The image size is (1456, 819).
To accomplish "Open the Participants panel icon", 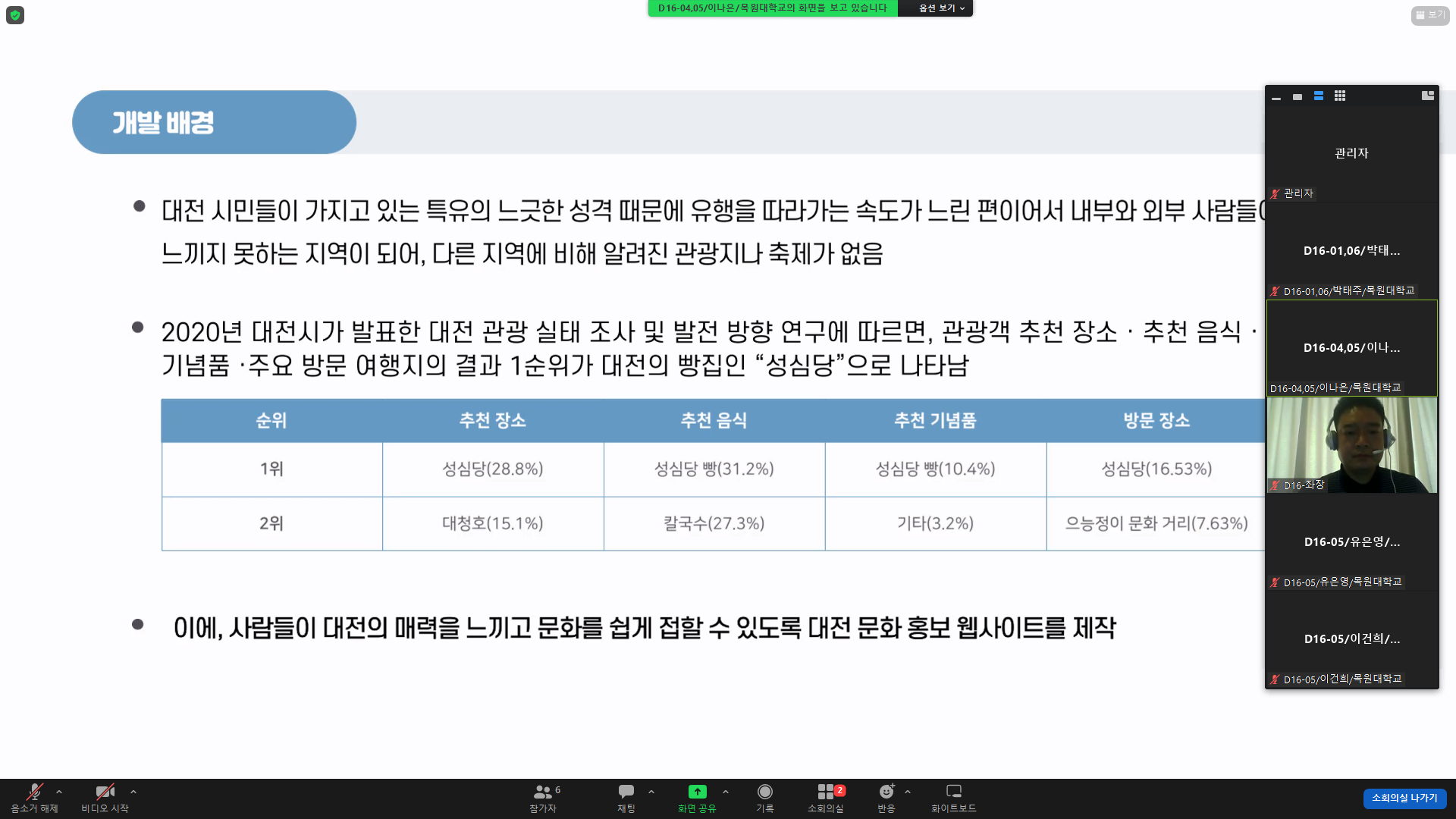I will click(x=543, y=792).
